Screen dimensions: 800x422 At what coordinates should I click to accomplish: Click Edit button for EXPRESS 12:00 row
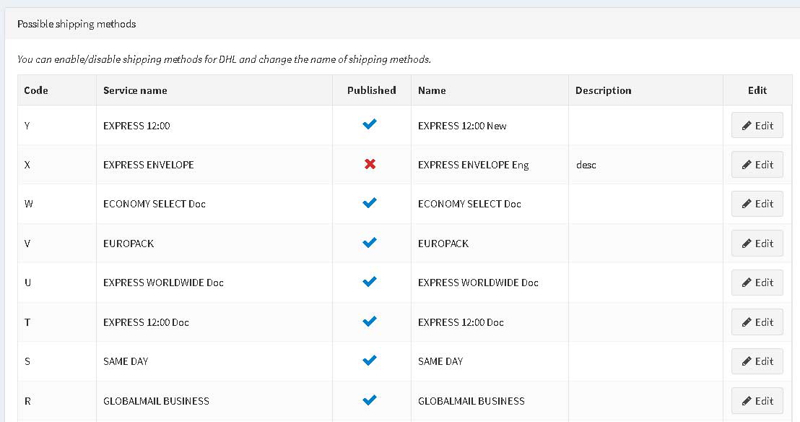[x=757, y=126]
